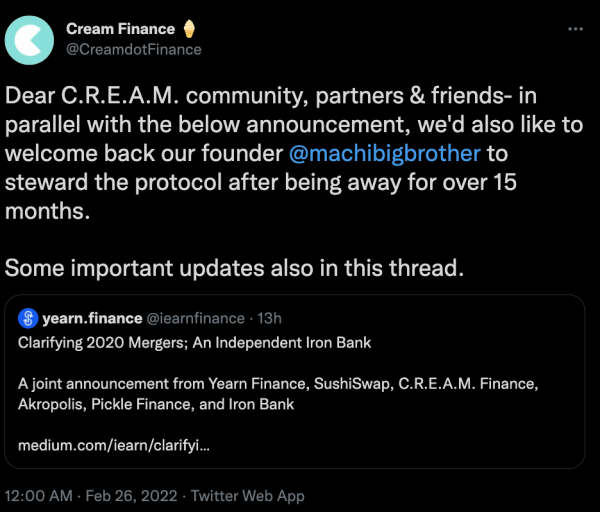Click the 'Some important updates' sentence
600x512 pixels.
[x=234, y=268]
